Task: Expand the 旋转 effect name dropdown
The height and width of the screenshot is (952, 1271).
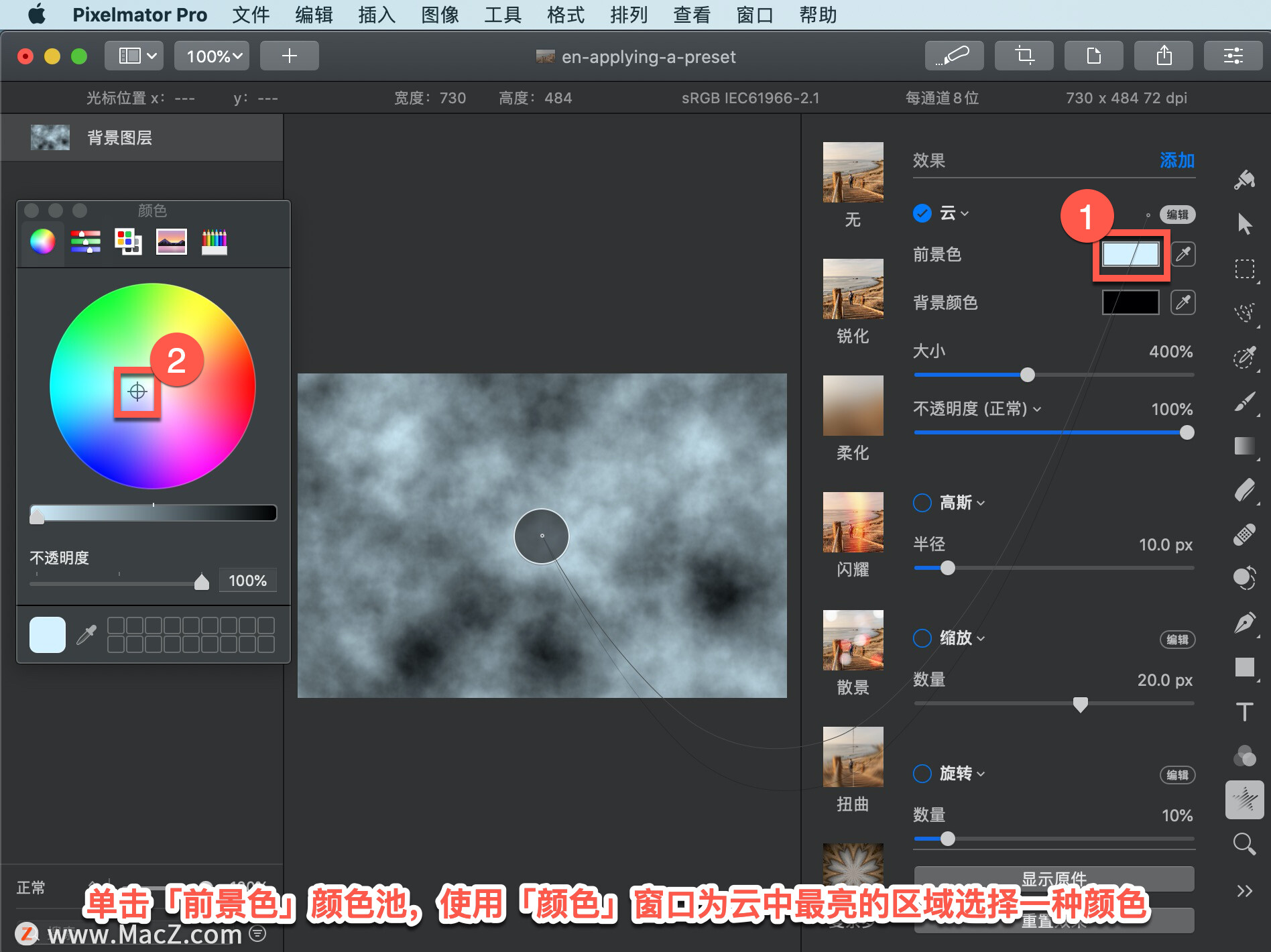Action: coord(963,774)
